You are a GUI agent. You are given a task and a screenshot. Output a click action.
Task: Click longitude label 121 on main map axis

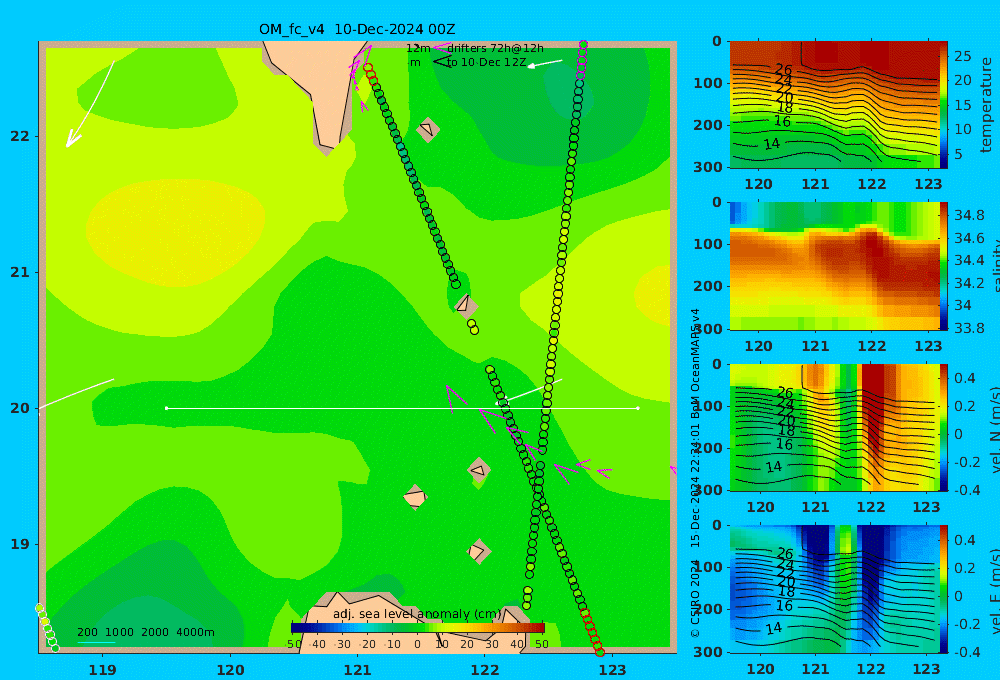click(358, 670)
